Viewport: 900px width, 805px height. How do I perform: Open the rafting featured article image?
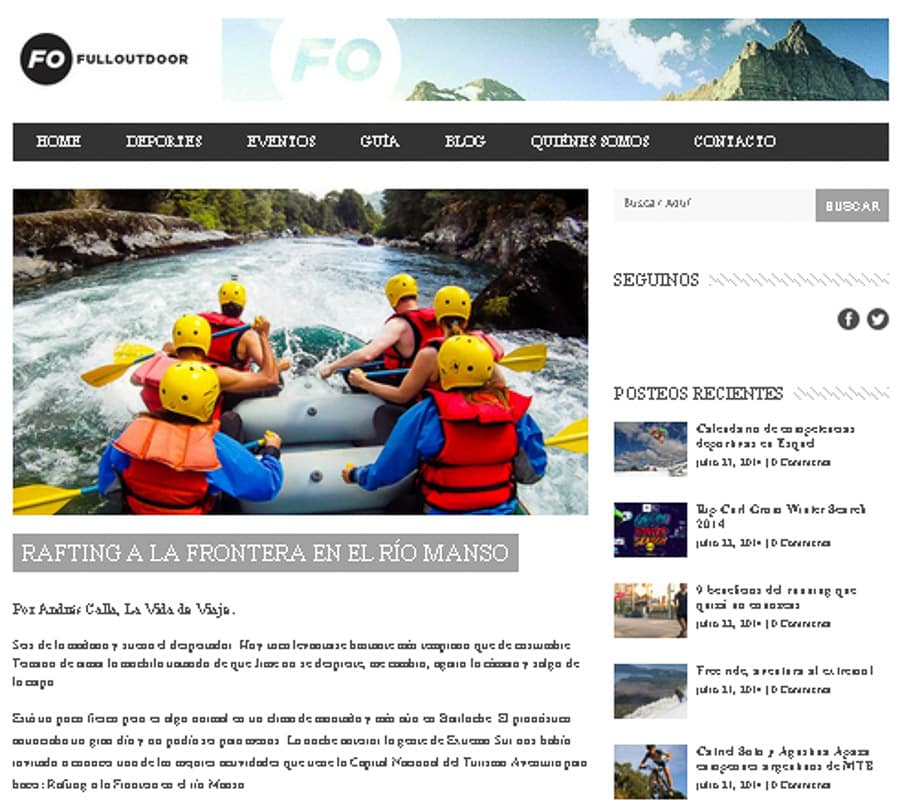click(300, 351)
